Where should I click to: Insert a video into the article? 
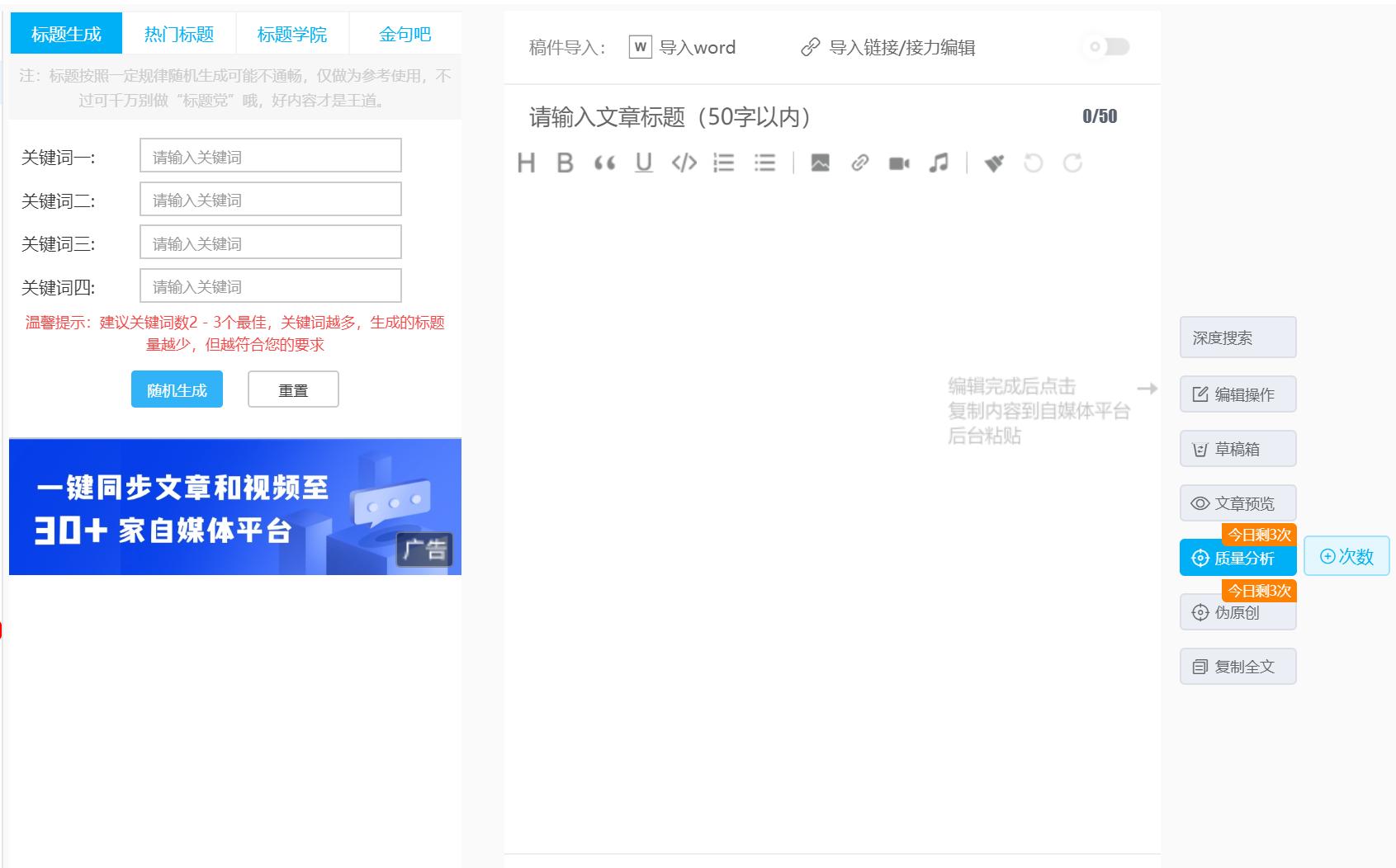pyautogui.click(x=899, y=163)
